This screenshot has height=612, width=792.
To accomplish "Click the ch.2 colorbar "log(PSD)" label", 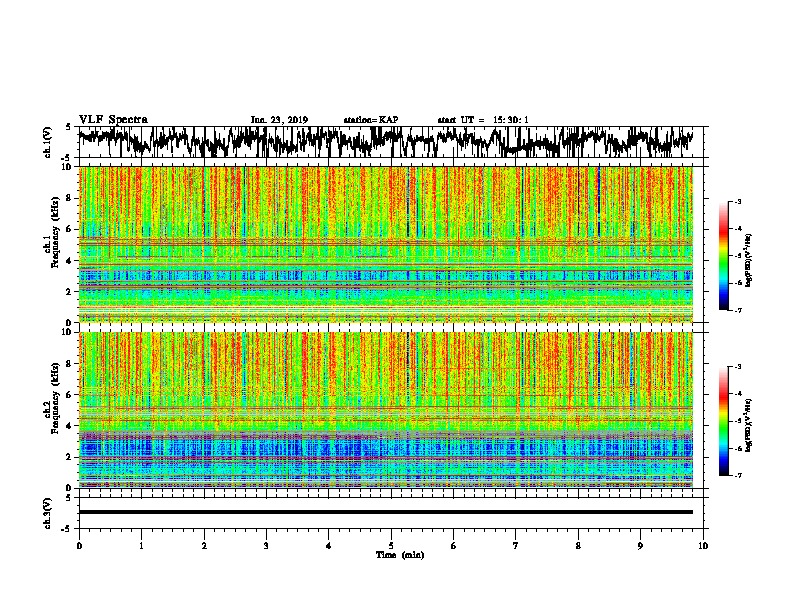I will [748, 425].
